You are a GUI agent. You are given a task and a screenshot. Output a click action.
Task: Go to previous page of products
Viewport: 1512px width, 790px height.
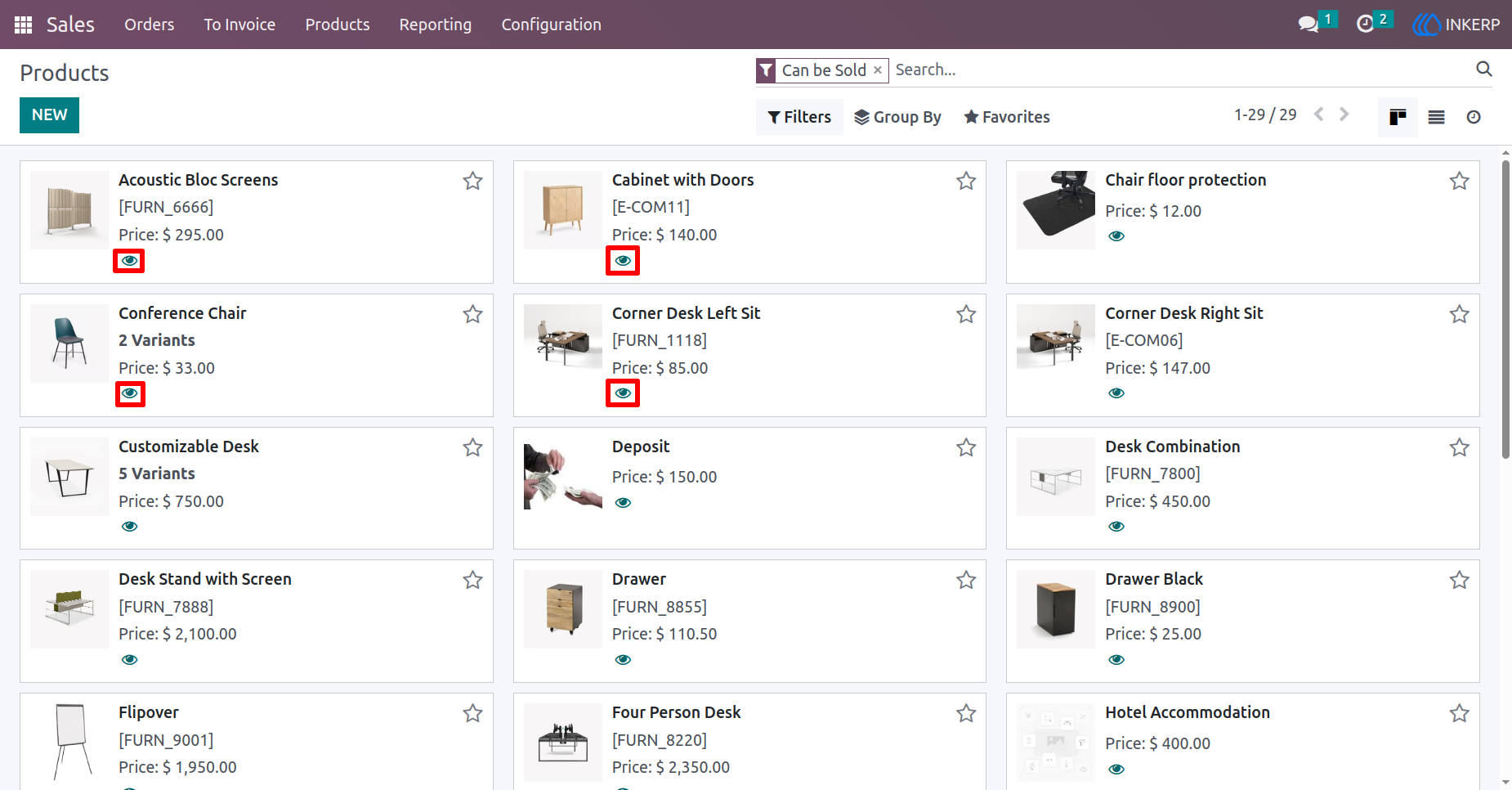[x=1318, y=115]
